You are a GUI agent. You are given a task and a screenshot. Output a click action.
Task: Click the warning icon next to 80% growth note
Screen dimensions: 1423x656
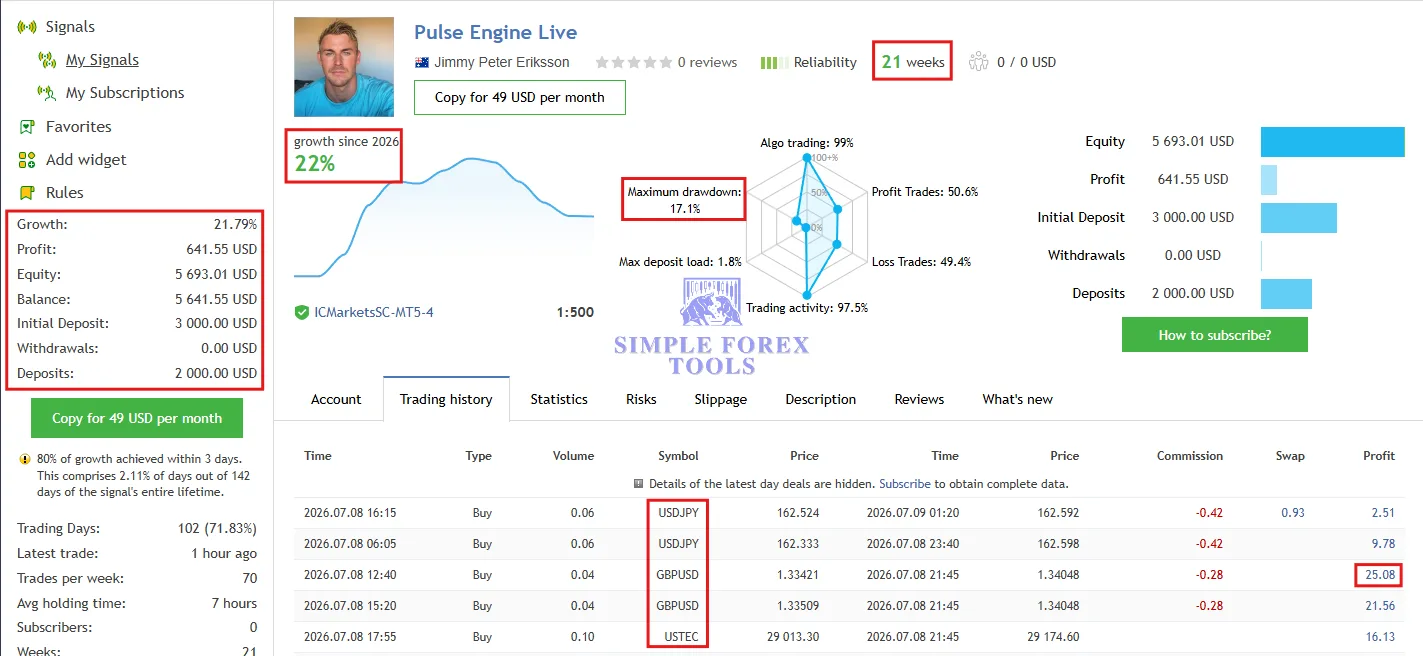25,460
